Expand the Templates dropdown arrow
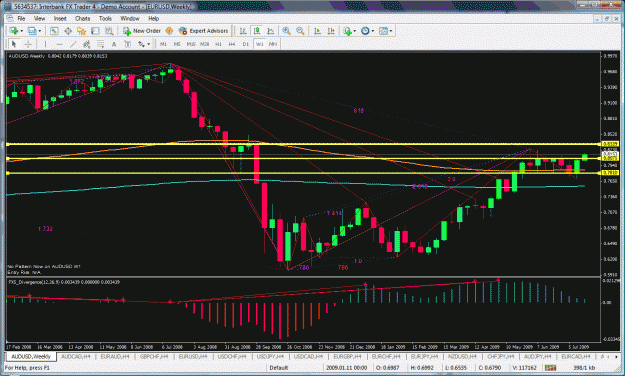The width and height of the screenshot is (625, 376). pyautogui.click(x=391, y=31)
